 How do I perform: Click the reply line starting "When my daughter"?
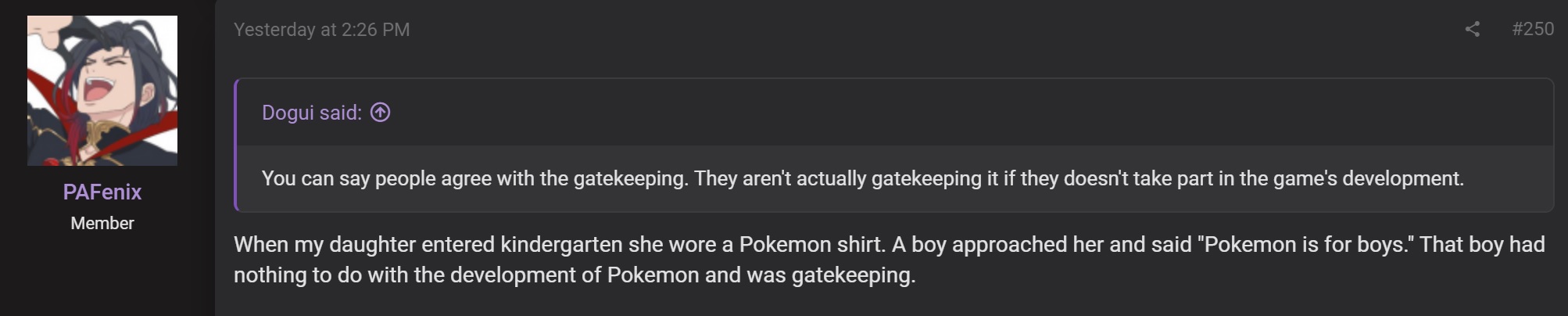(x=889, y=244)
